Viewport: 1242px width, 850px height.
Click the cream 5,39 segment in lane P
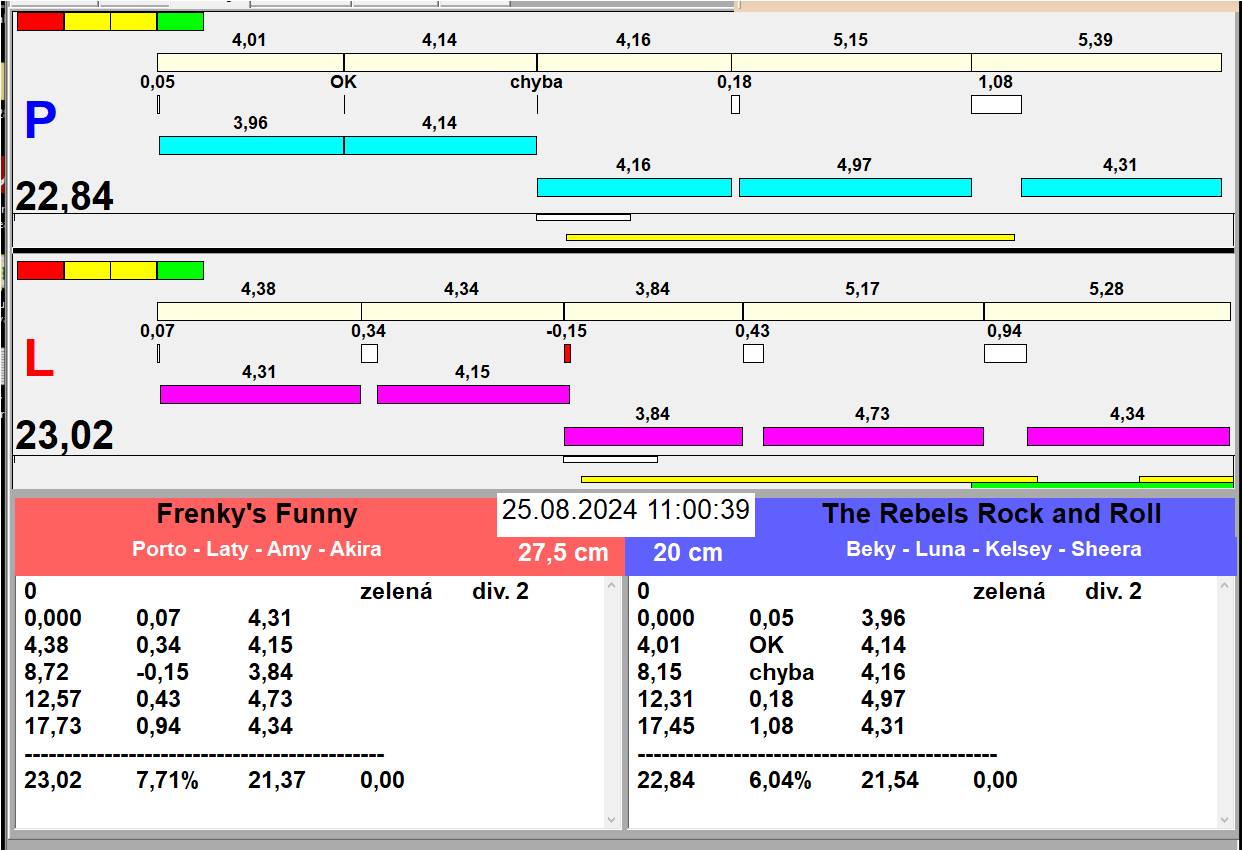(1096, 62)
